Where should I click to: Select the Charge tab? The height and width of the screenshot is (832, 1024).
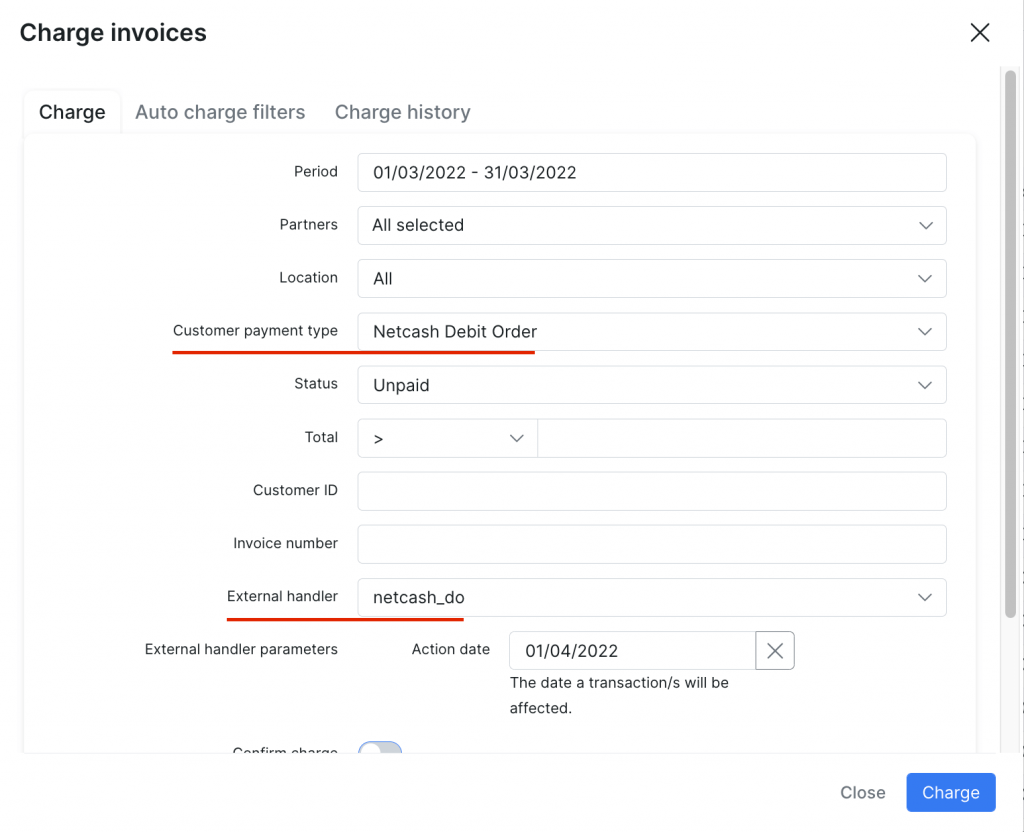71,112
